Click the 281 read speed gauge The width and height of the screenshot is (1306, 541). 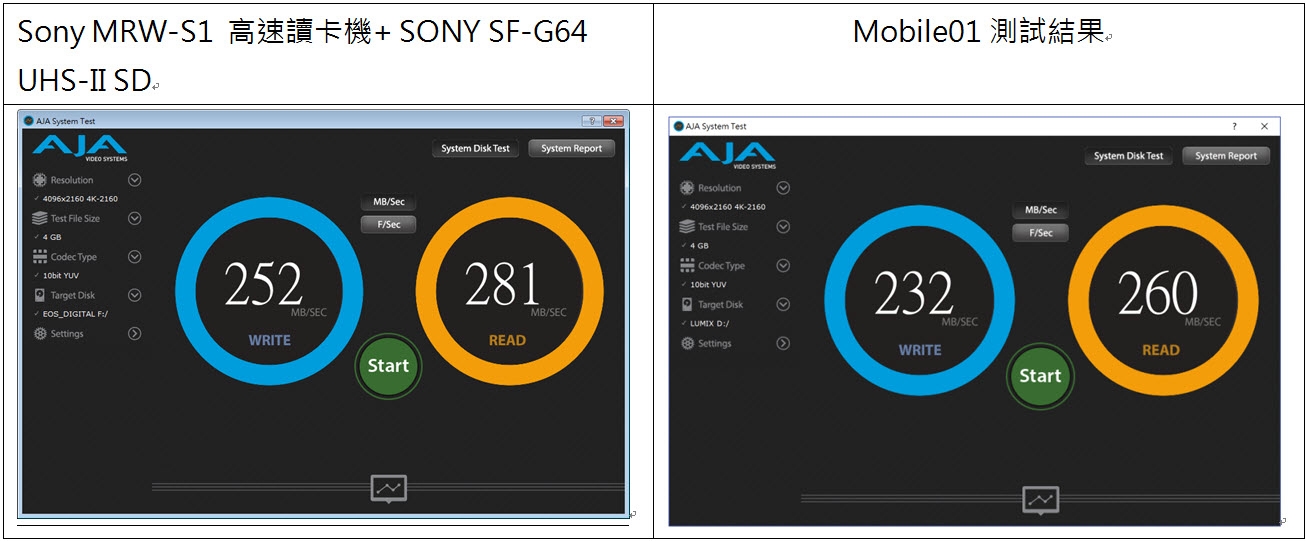(509, 291)
